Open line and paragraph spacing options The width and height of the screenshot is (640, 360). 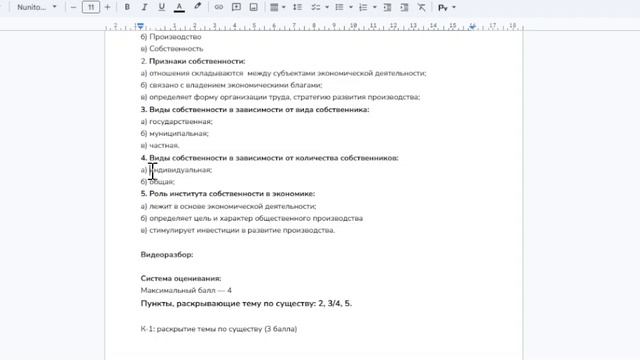coord(298,7)
